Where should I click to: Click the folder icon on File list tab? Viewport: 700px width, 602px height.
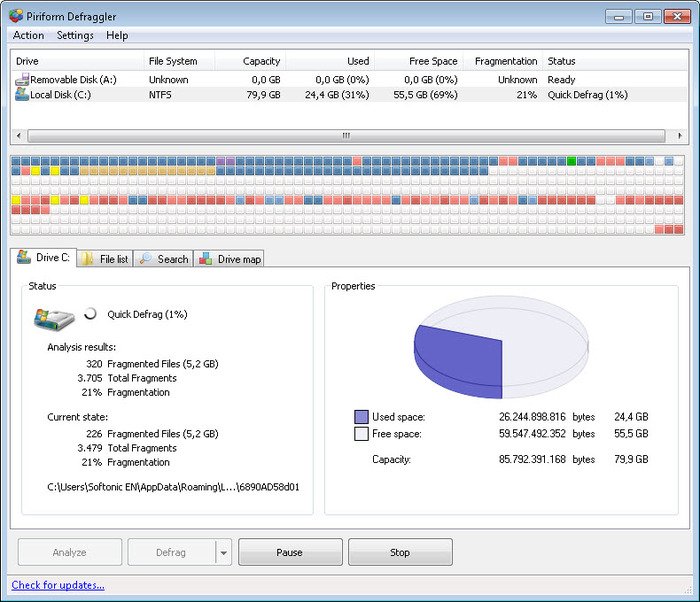click(x=88, y=259)
